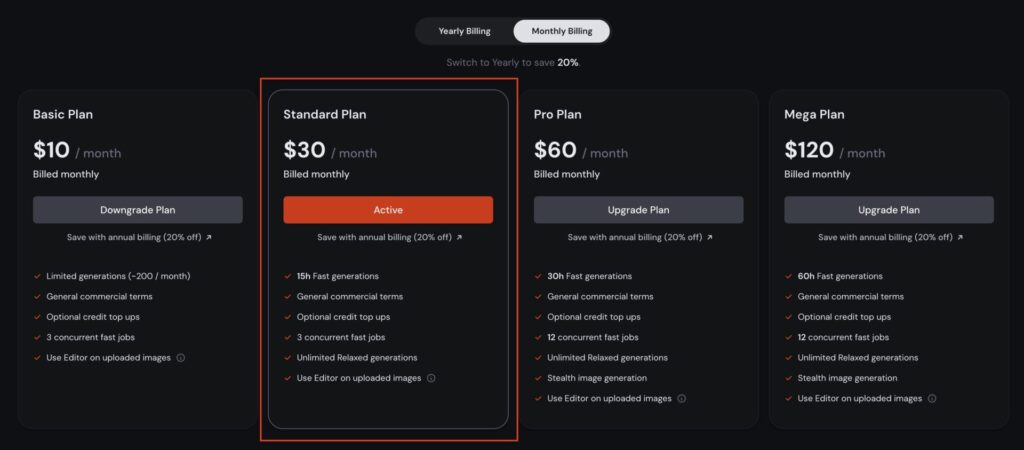Click info icon beside Mega Plan Editor feature

tap(932, 398)
